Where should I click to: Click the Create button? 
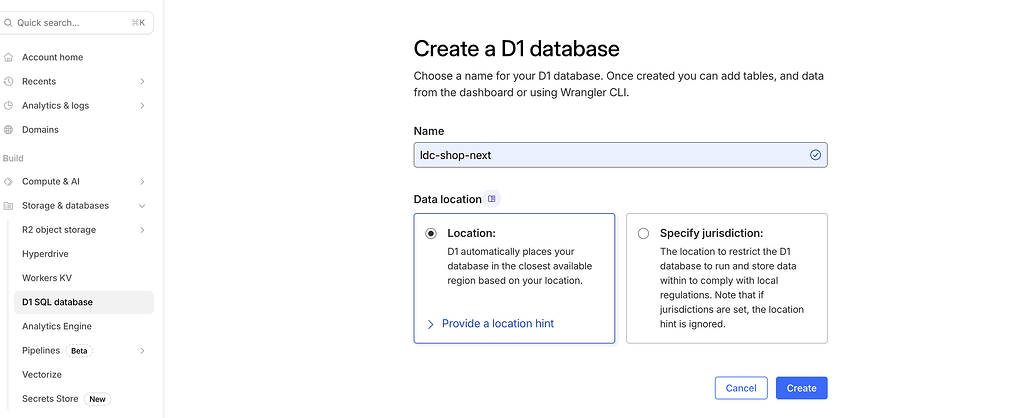pos(801,388)
